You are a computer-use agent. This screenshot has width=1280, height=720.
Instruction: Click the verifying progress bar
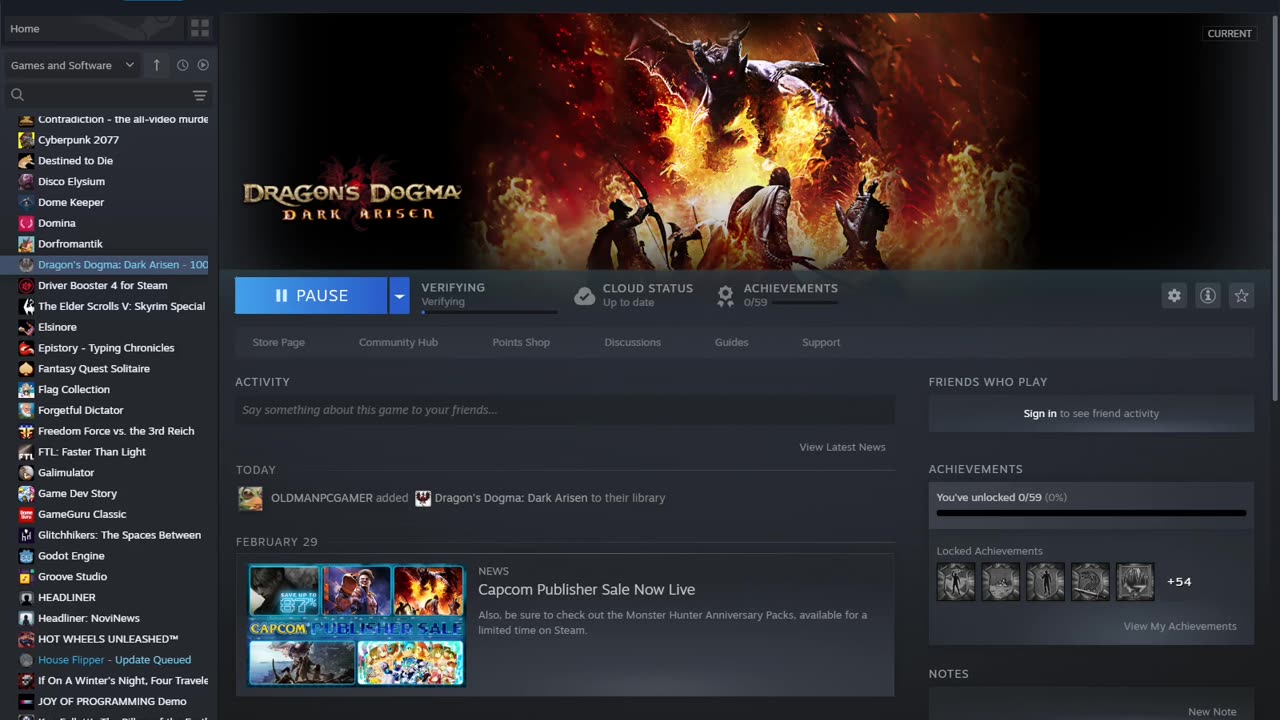[x=489, y=312]
